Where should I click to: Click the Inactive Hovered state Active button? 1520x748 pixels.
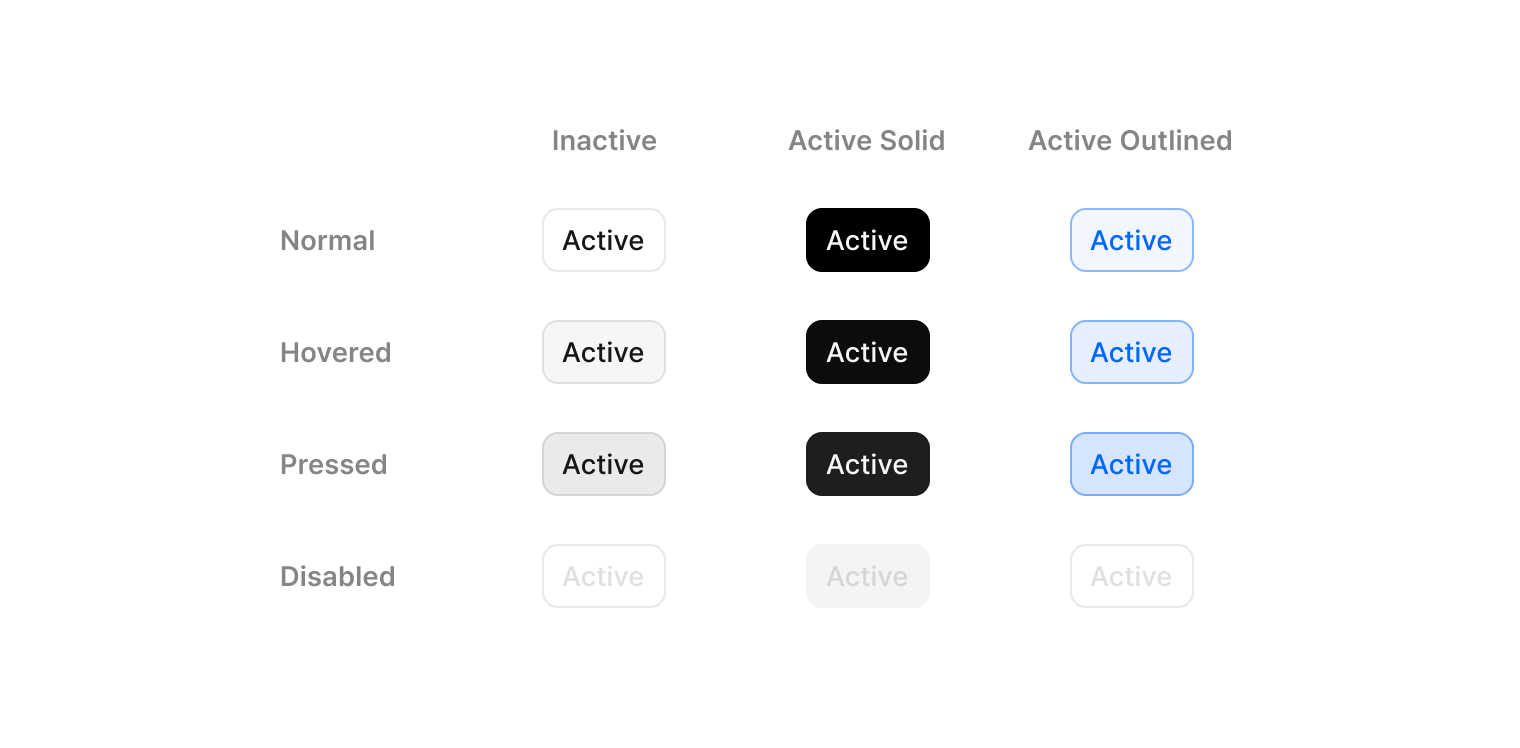coord(604,352)
